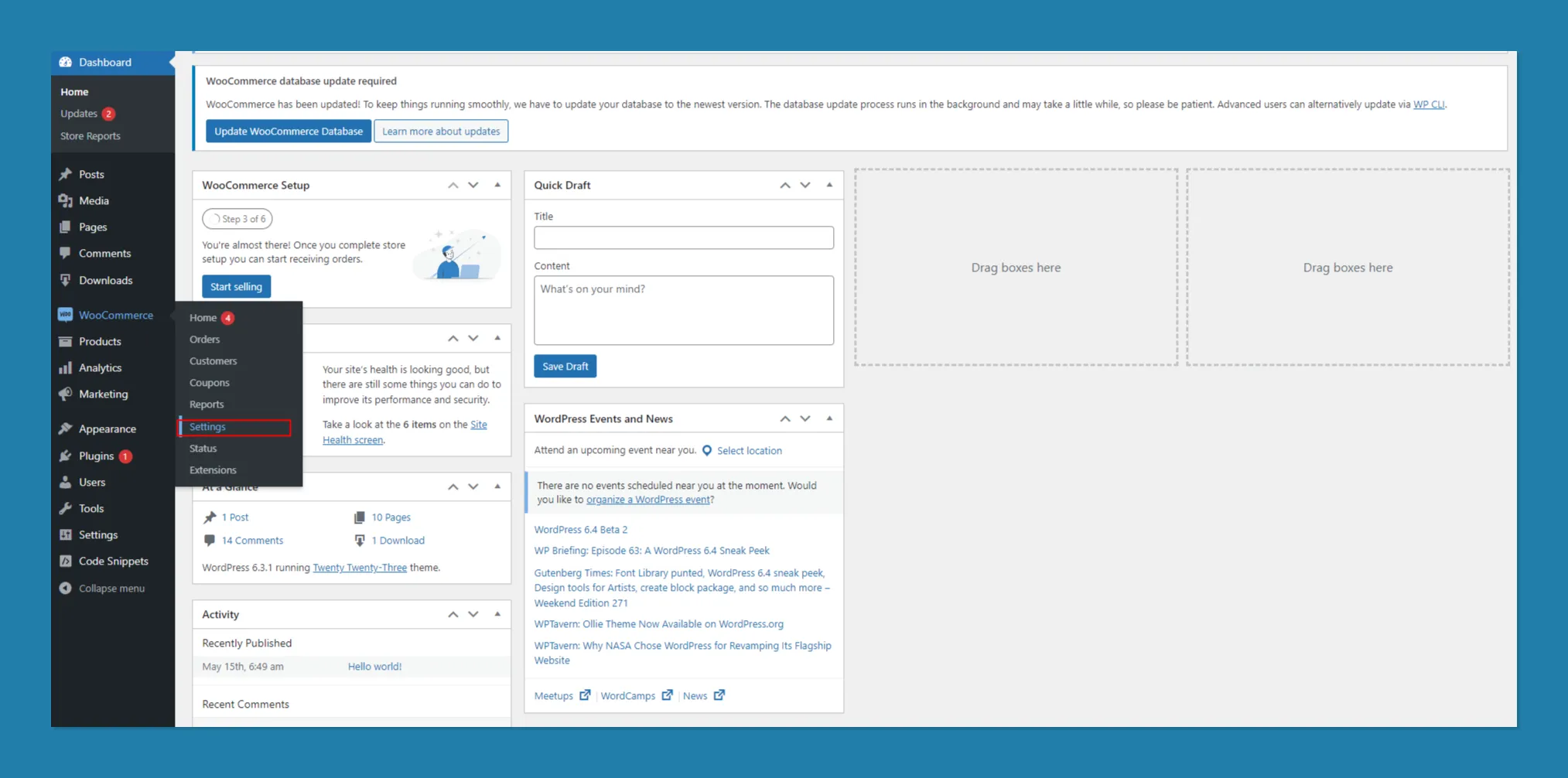Move Activity box up
1568x778 pixels.
(453, 614)
